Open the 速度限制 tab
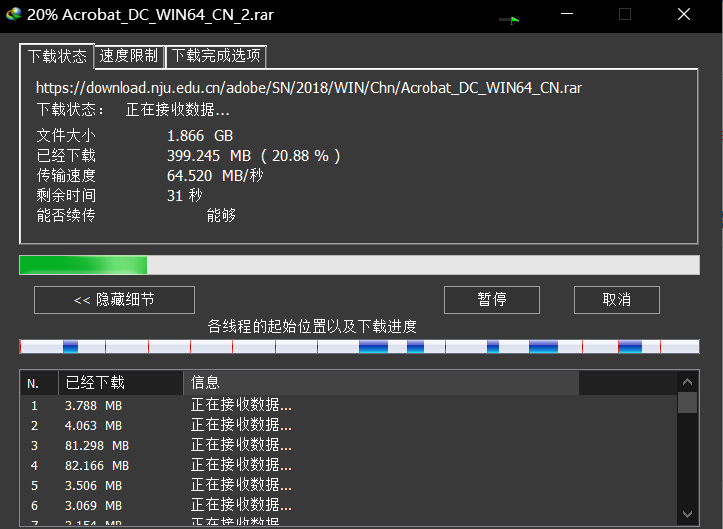 click(129, 56)
